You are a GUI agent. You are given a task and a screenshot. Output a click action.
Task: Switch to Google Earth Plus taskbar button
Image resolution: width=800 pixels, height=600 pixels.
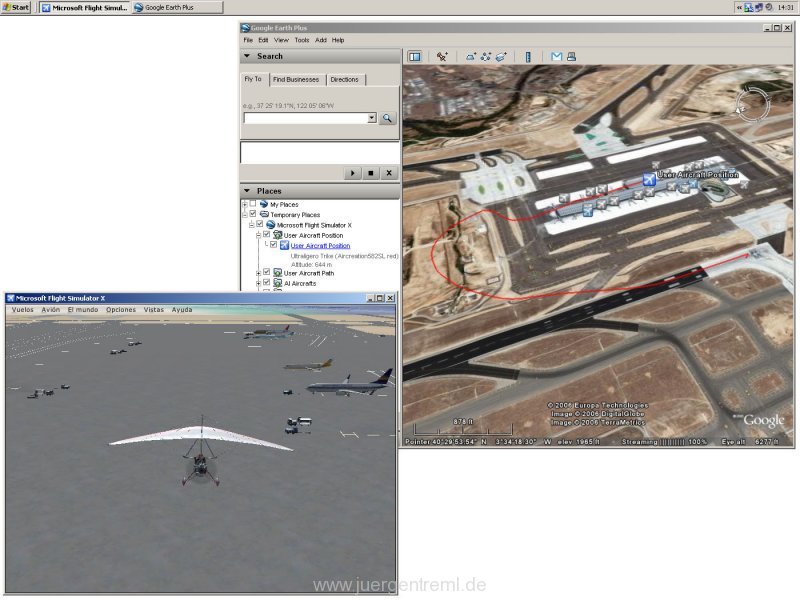click(x=178, y=8)
